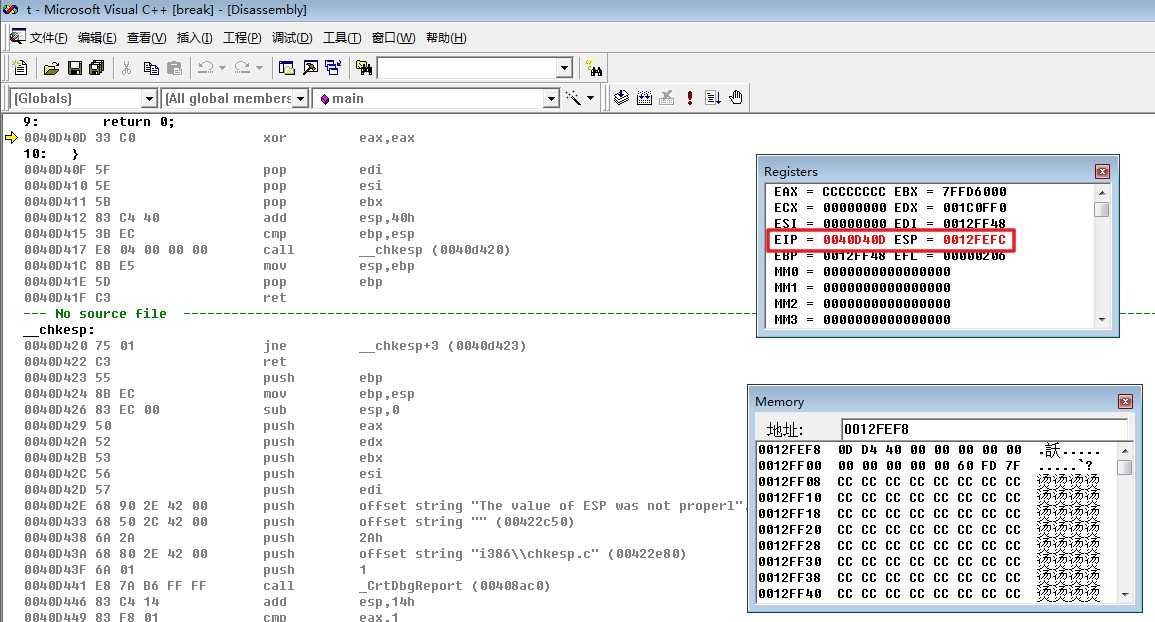The image size is (1155, 622).
Task: Click the Memory scrollbar down arrow
Action: [x=1125, y=594]
